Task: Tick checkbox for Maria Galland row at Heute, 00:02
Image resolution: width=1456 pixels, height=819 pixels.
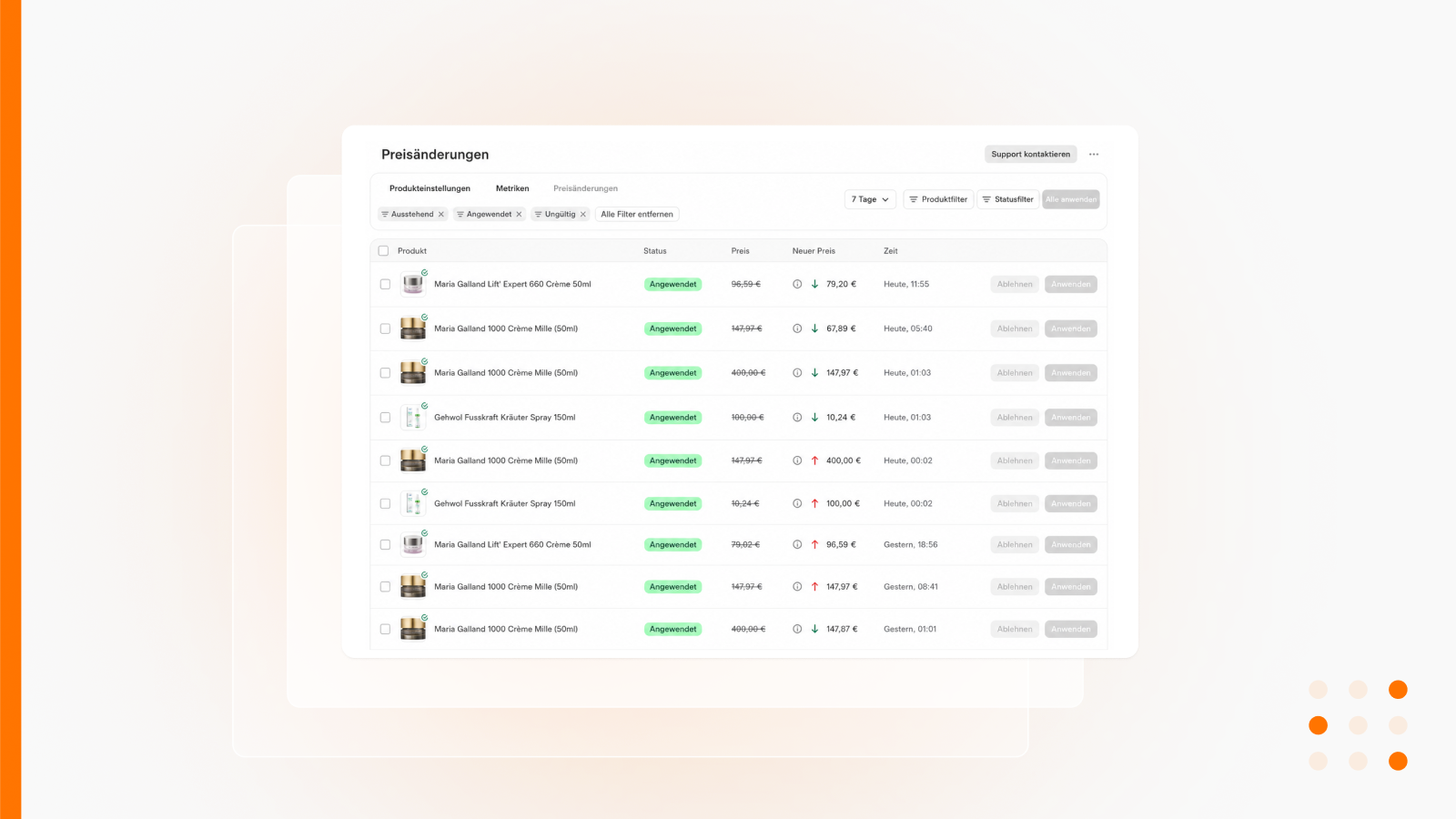Action: 385,460
